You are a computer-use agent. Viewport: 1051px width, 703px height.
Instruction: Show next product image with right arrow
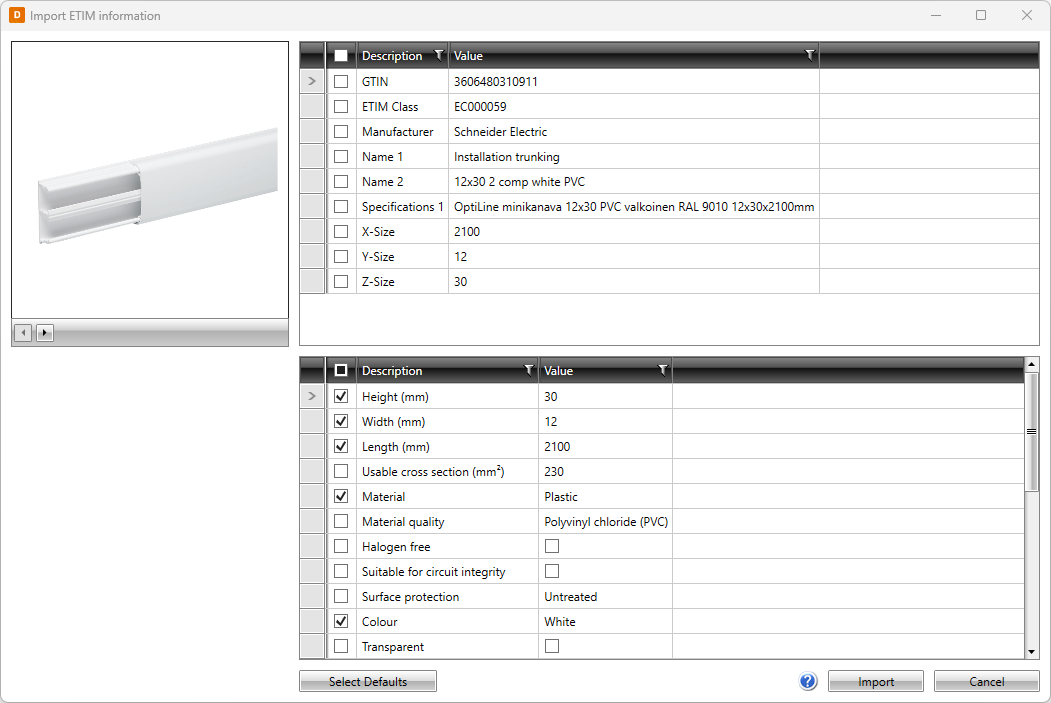tap(44, 332)
